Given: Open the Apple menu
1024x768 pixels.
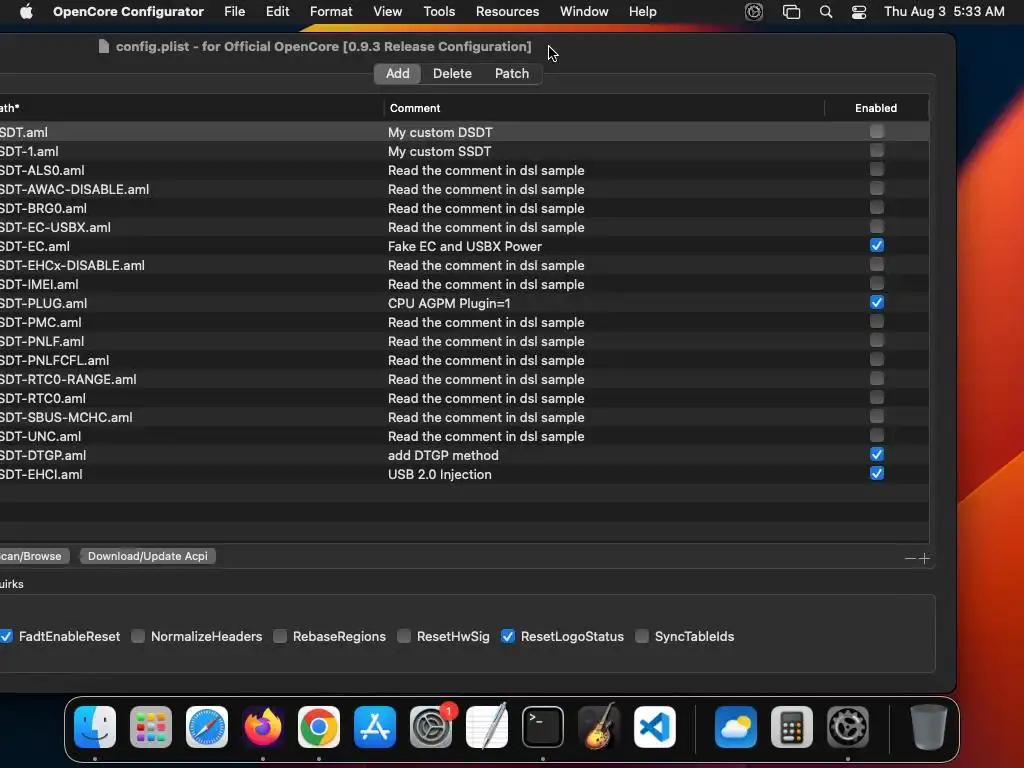Looking at the screenshot, I should coord(26,12).
